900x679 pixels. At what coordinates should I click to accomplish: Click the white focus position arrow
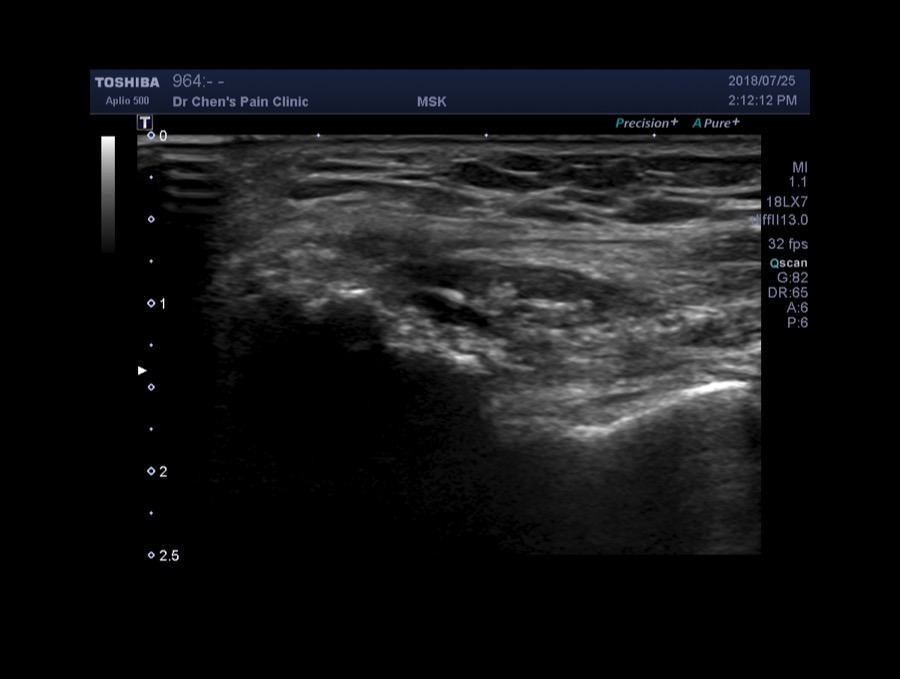pos(142,371)
